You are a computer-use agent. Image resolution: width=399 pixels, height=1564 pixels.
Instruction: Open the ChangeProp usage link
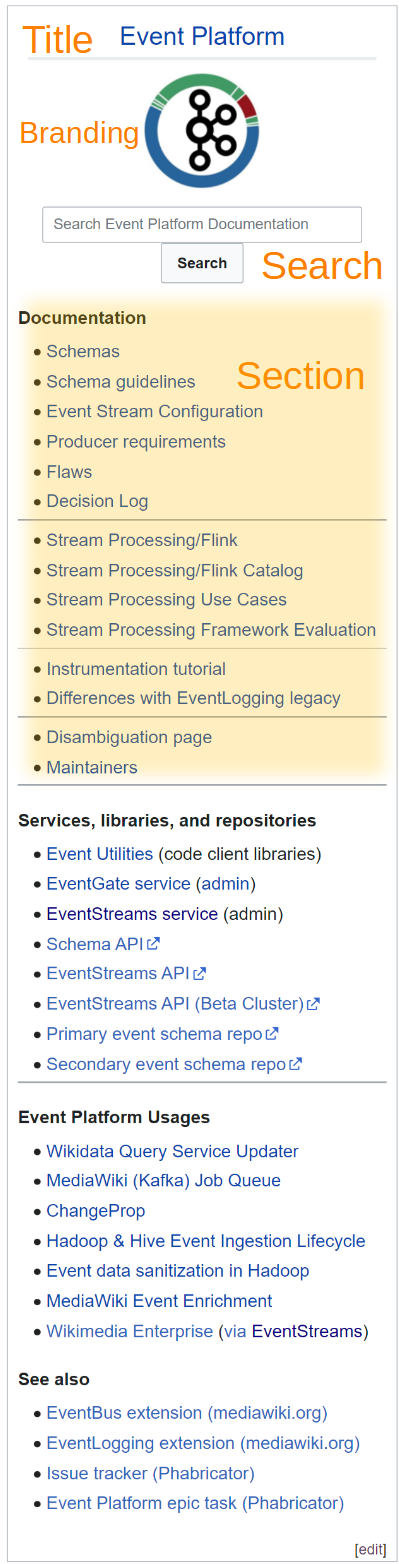tap(96, 1211)
